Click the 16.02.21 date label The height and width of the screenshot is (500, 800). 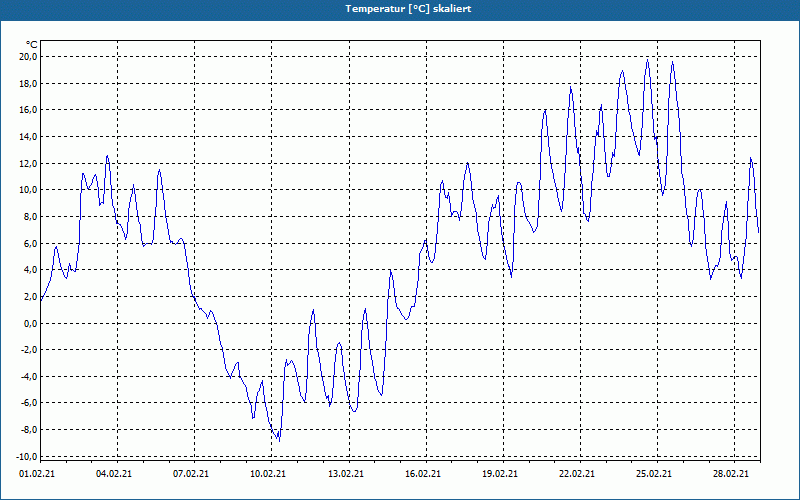[423, 473]
